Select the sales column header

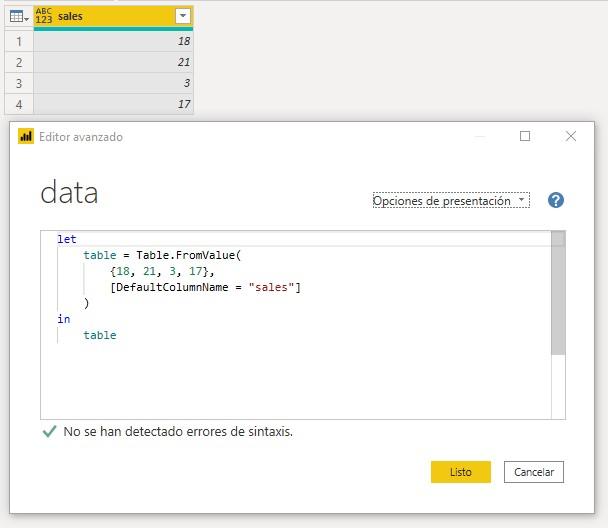pyautogui.click(x=110, y=16)
